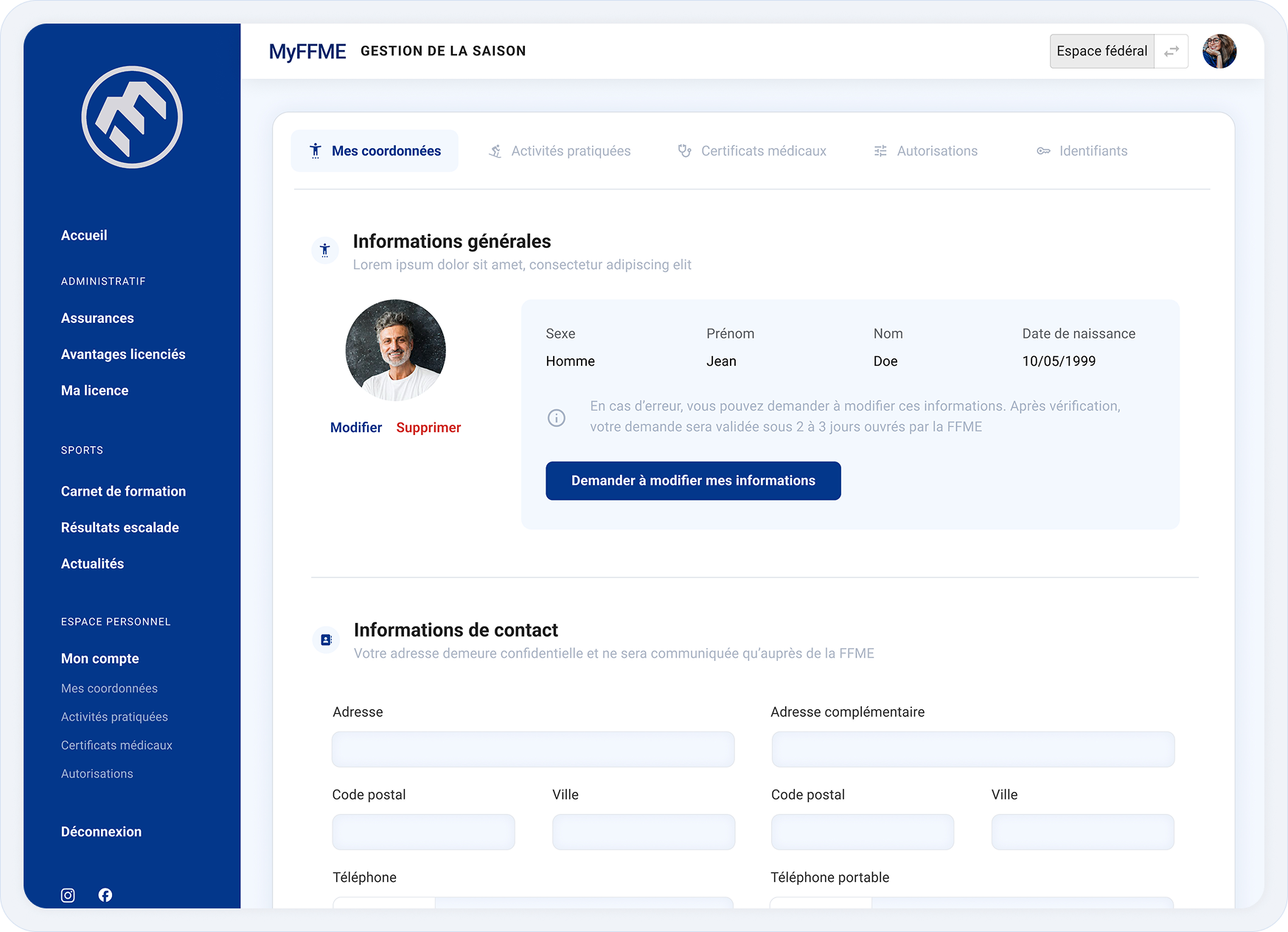
Task: Focus the Adresse complémentaire input field
Action: pyautogui.click(x=972, y=750)
